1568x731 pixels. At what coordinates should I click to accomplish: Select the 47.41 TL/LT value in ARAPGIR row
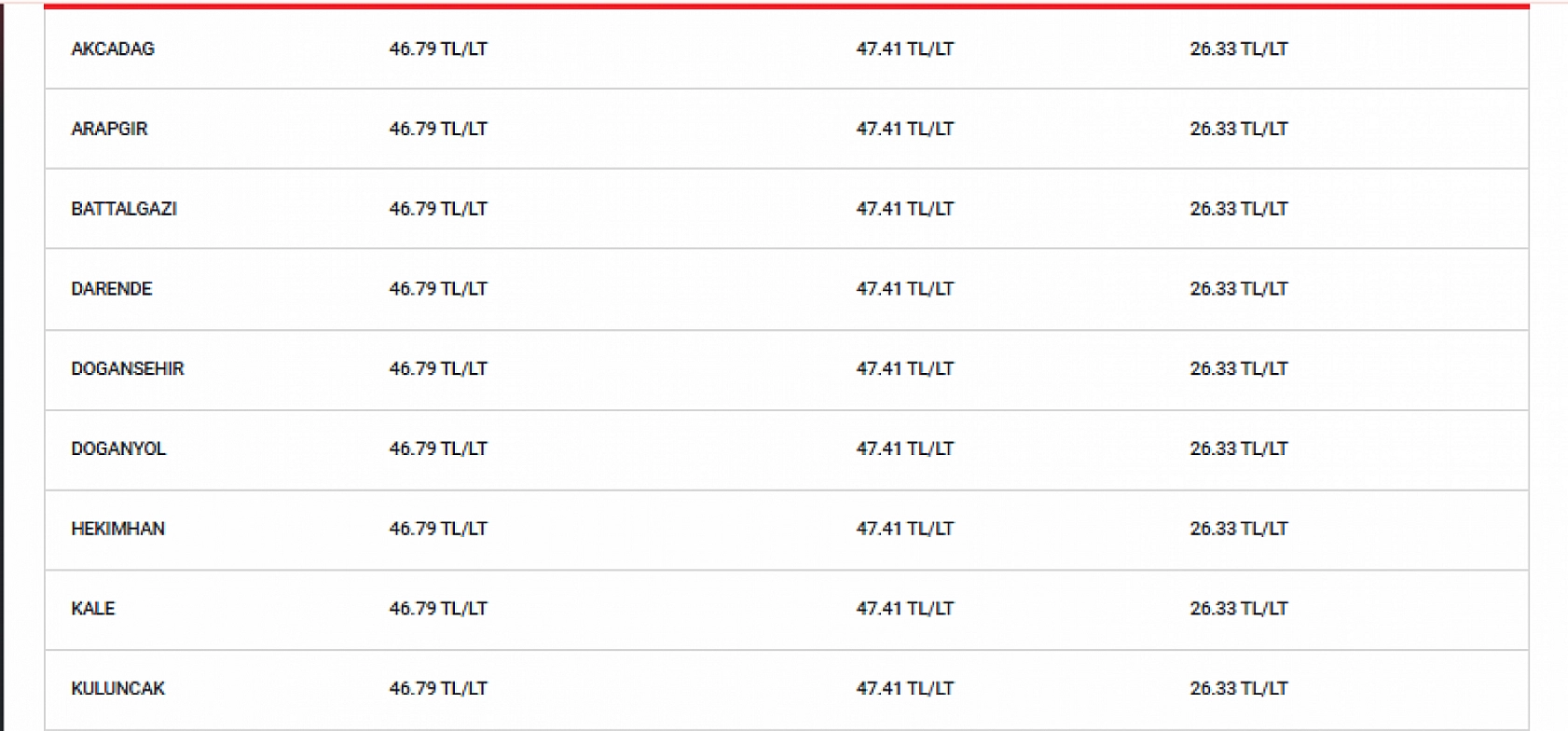905,130
